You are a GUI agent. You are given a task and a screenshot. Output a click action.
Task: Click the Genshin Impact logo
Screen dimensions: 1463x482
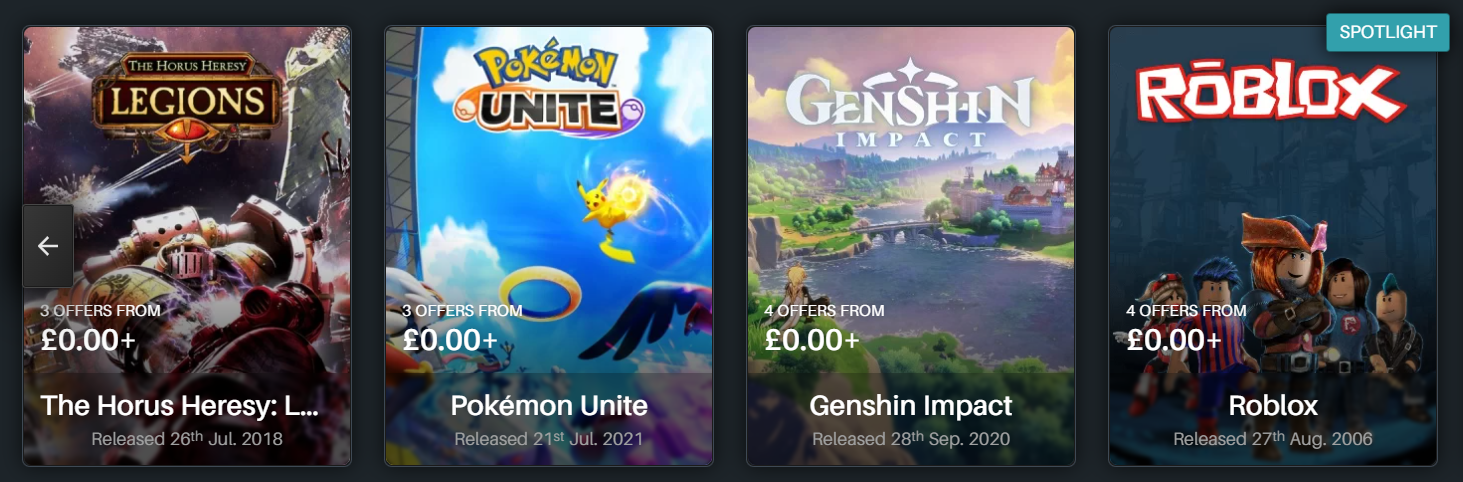pyautogui.click(x=909, y=103)
